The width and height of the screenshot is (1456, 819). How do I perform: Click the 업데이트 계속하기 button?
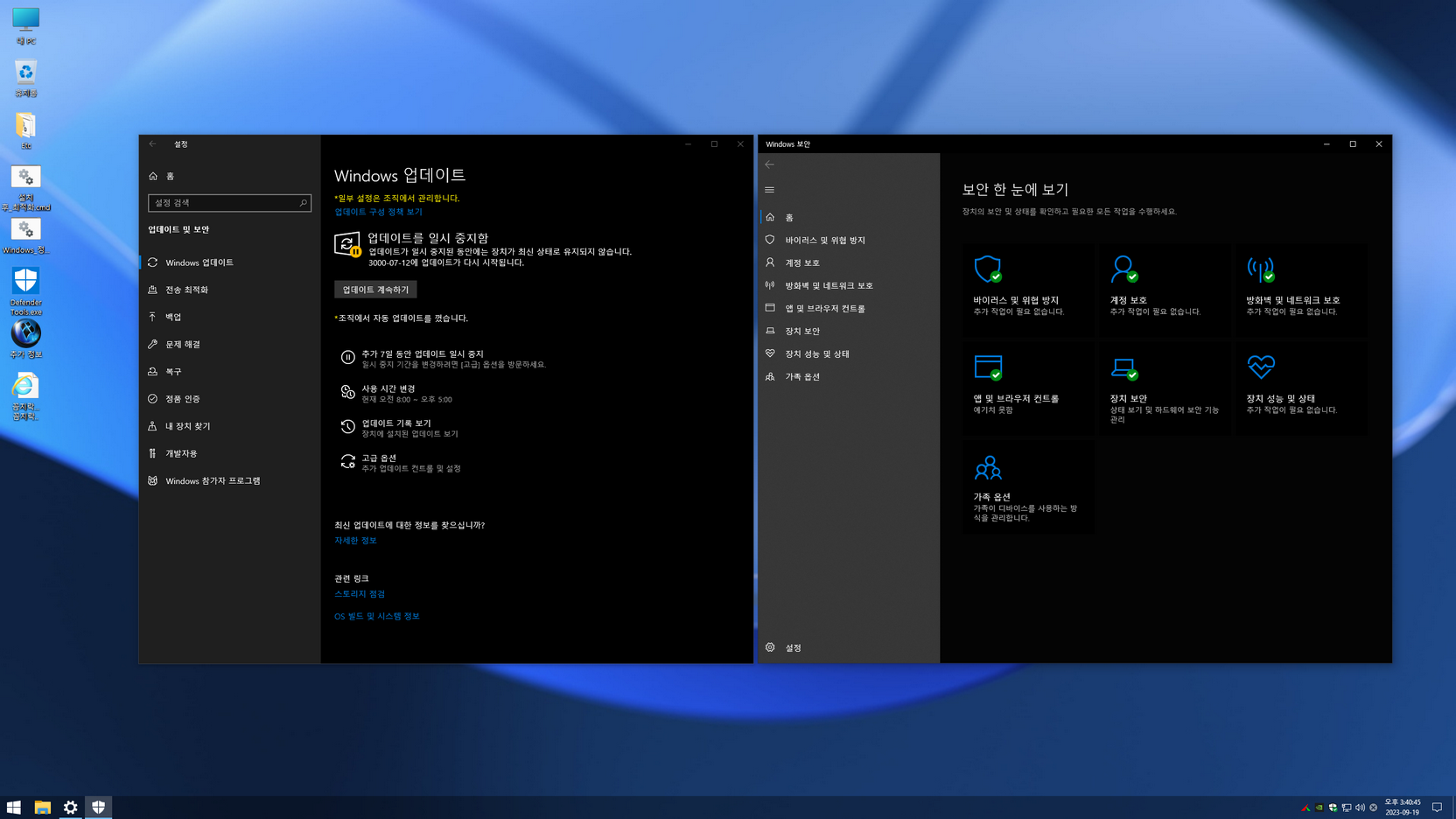[375, 290]
